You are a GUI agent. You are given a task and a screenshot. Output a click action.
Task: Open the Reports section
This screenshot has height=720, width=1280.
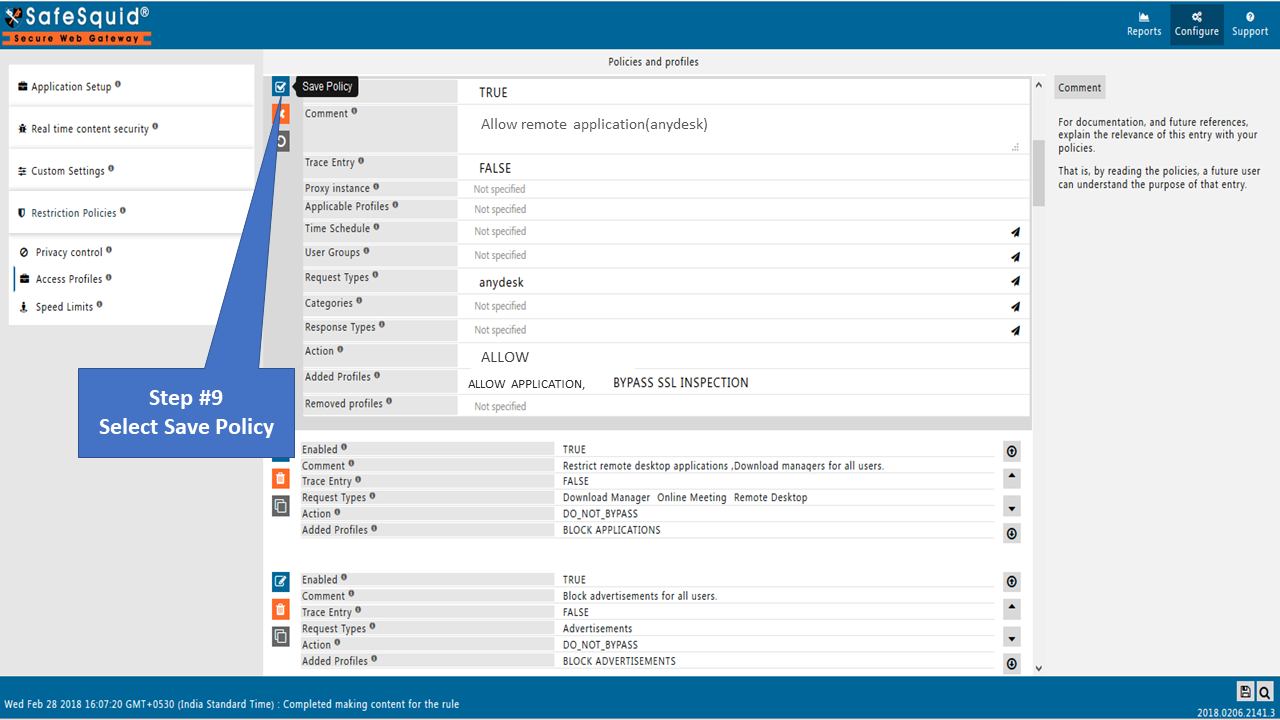point(1144,25)
